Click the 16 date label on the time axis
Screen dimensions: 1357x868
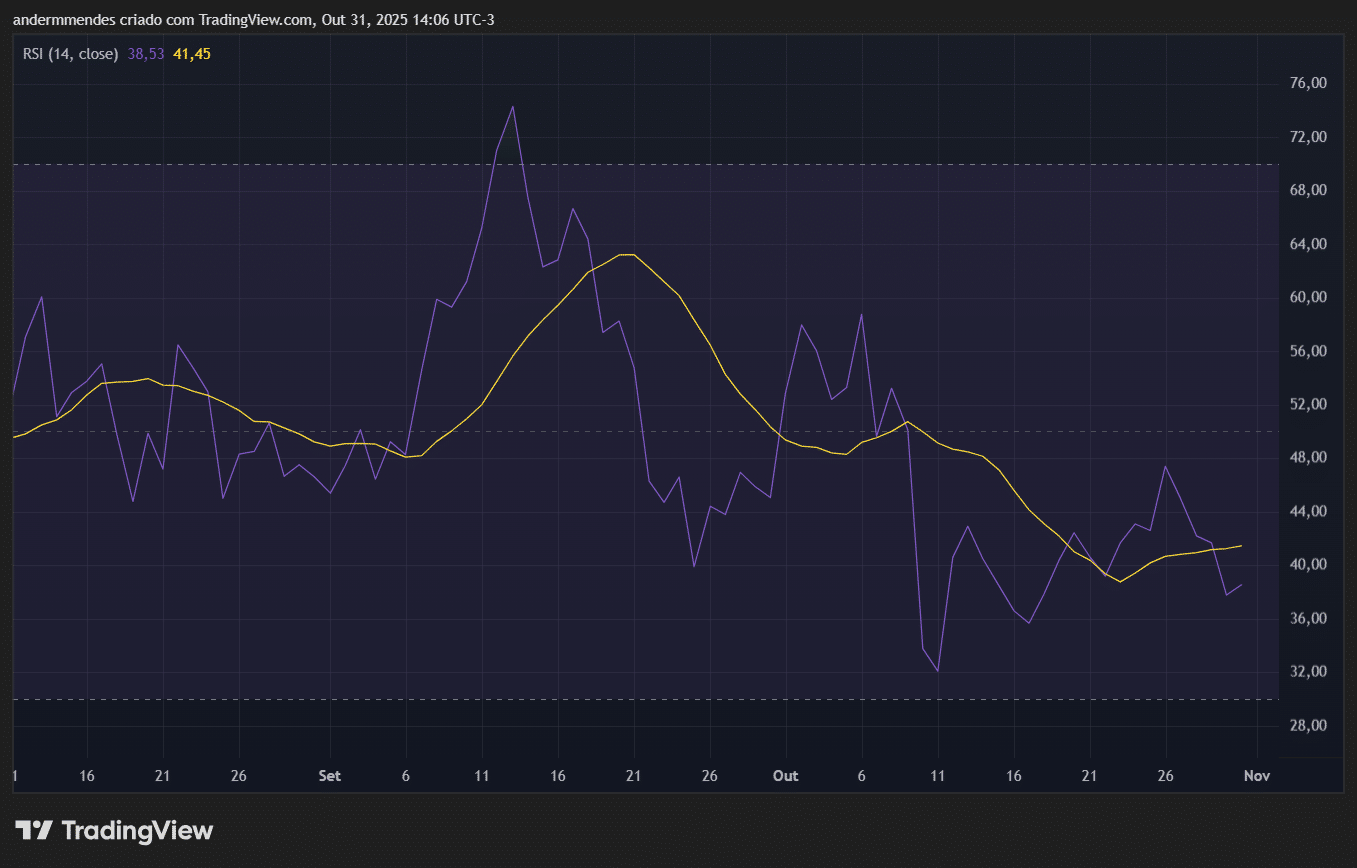86,775
